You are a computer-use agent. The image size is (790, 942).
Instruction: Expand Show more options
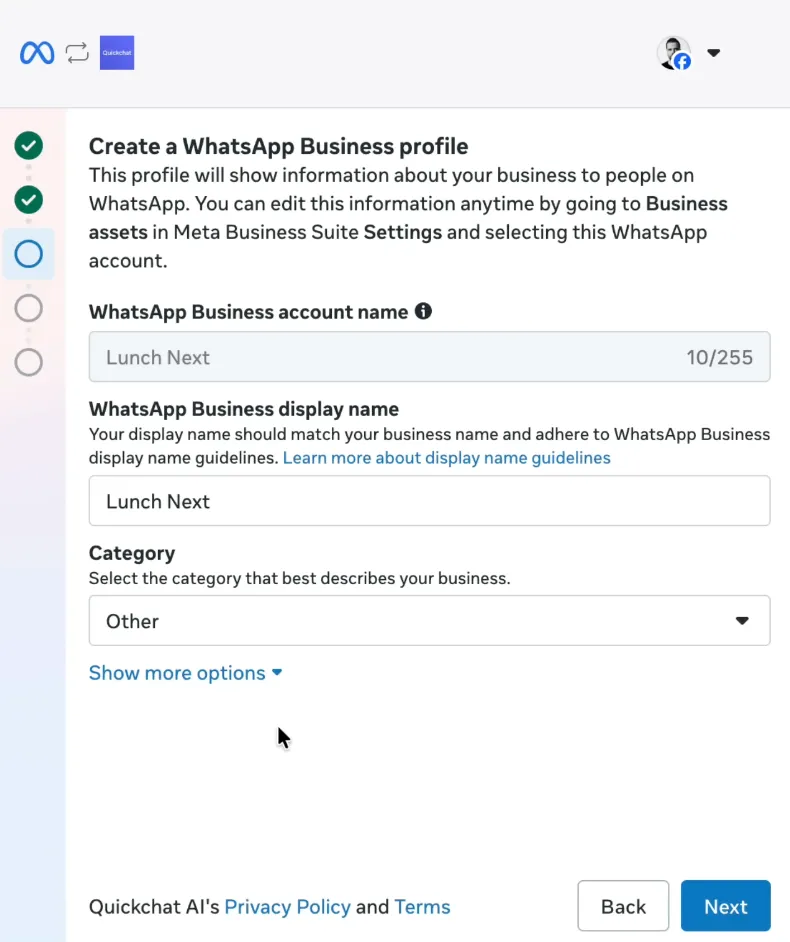click(x=185, y=673)
